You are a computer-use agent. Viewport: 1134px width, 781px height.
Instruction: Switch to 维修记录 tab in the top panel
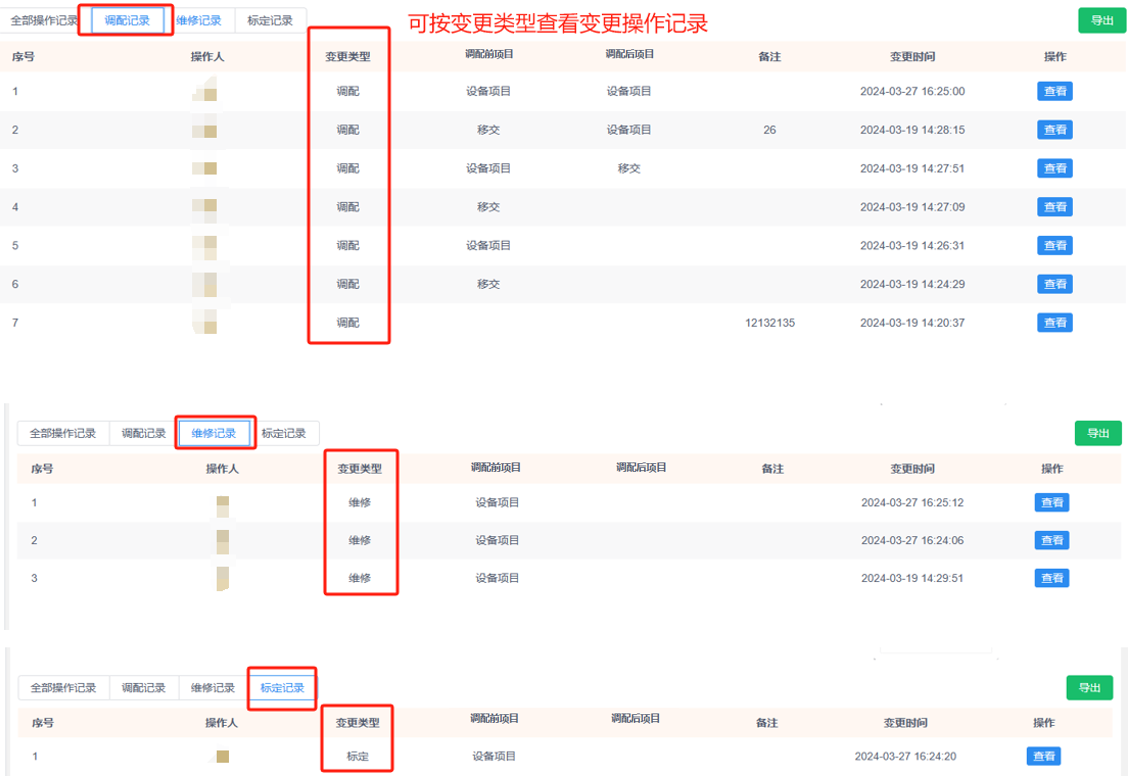(x=198, y=20)
